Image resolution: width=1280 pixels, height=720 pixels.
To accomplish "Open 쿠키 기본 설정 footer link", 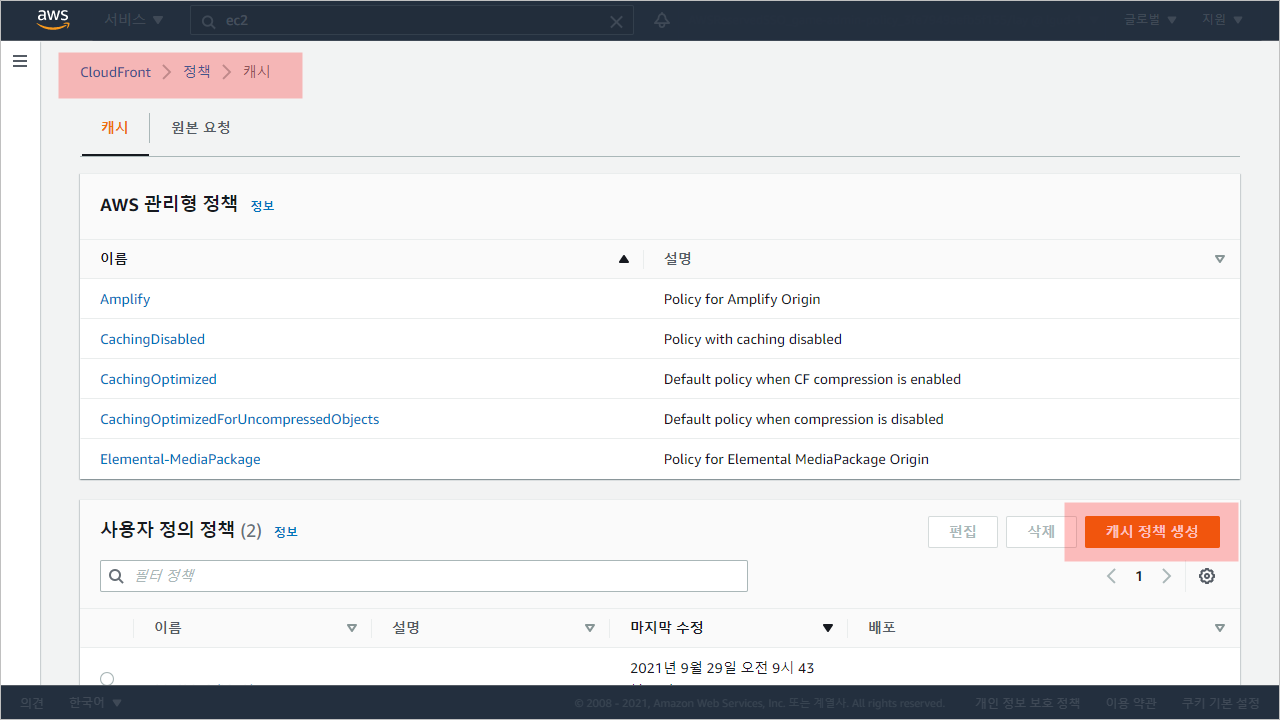I will pyautogui.click(x=1221, y=703).
